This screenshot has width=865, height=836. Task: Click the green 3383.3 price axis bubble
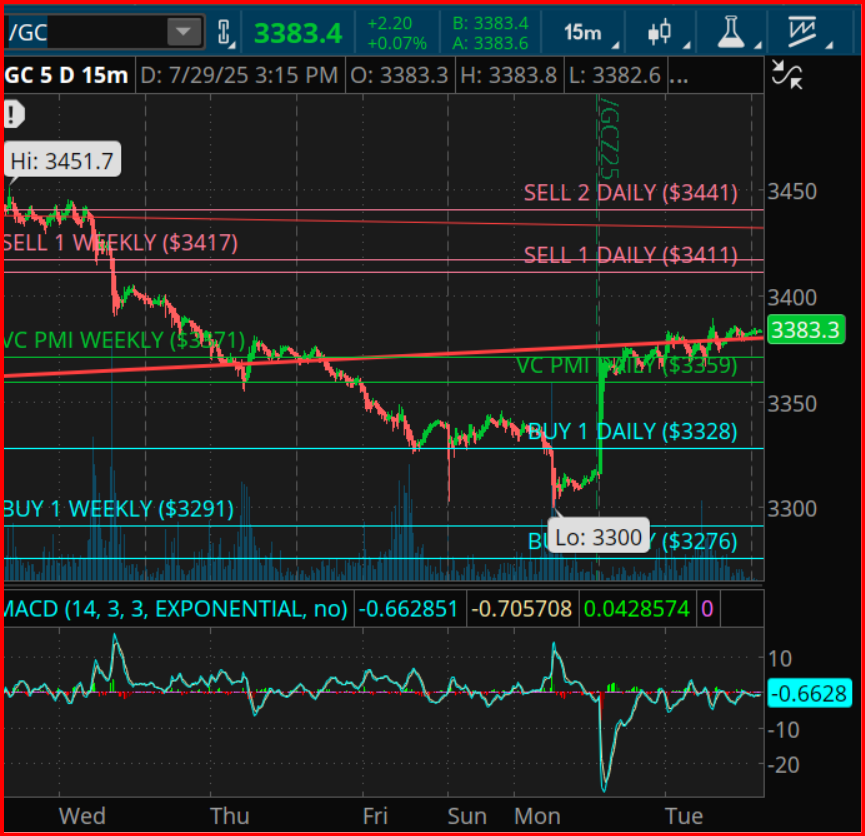[806, 327]
